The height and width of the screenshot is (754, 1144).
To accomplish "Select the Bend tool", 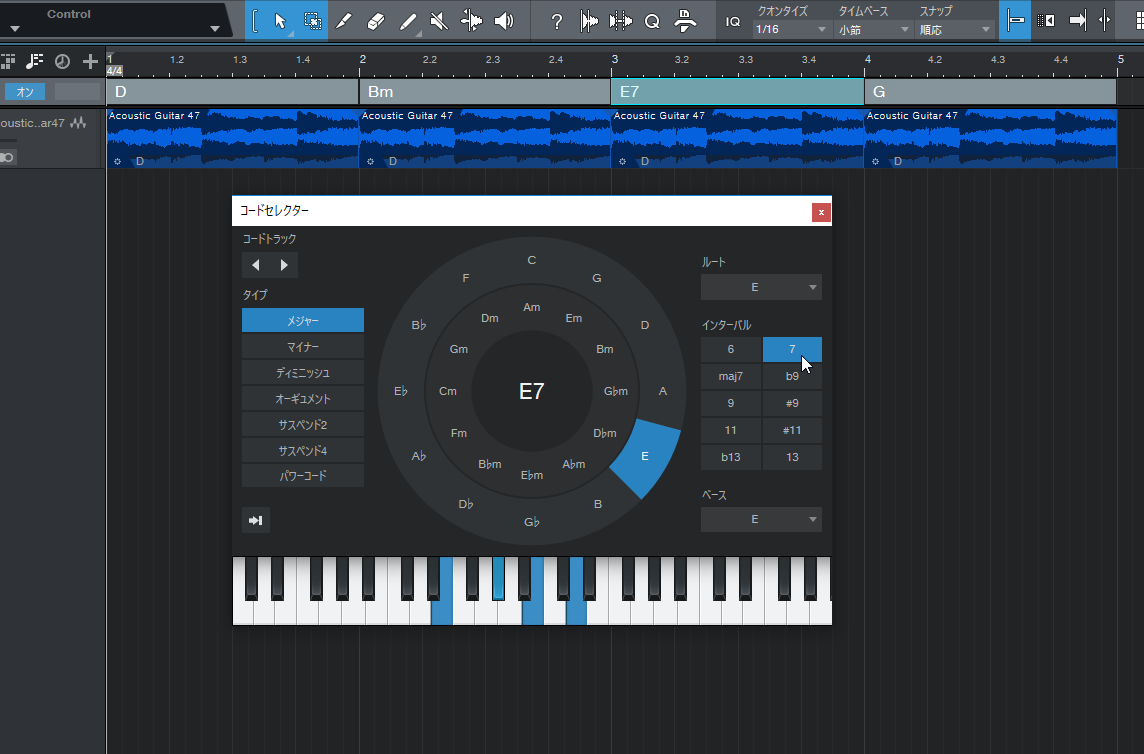I will pos(471,21).
